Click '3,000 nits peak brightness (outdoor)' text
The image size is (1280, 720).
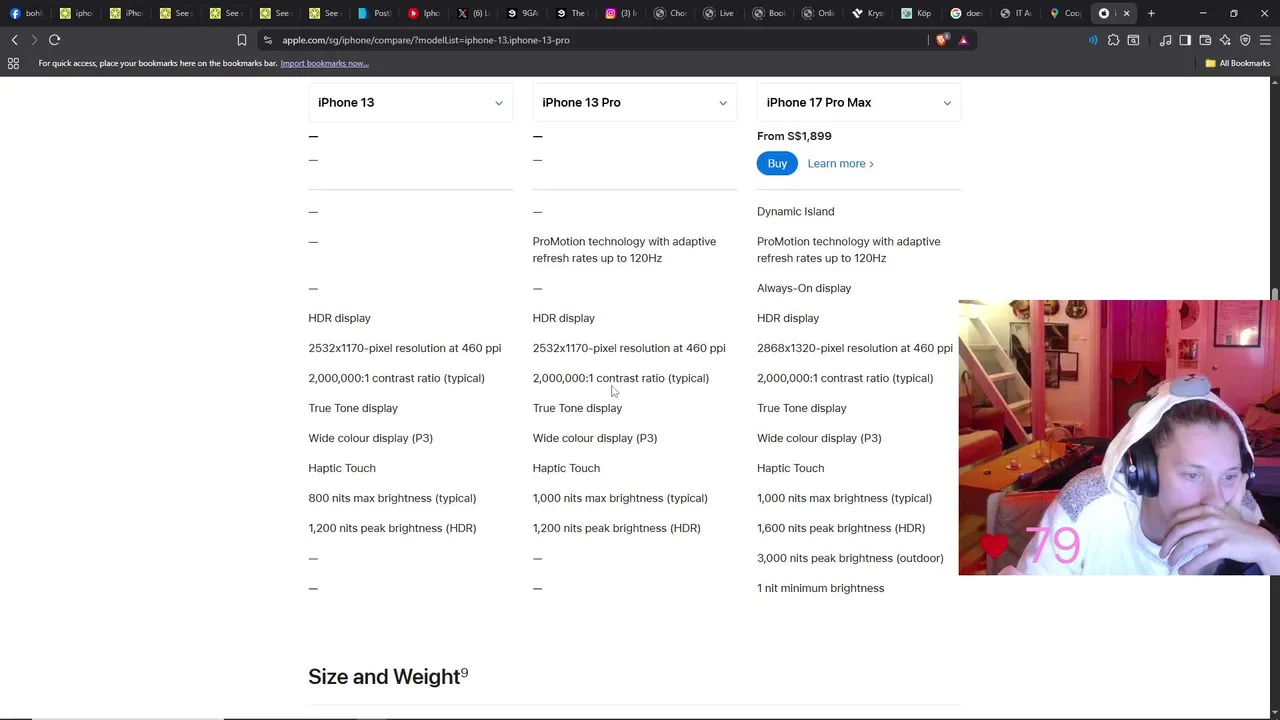850,558
